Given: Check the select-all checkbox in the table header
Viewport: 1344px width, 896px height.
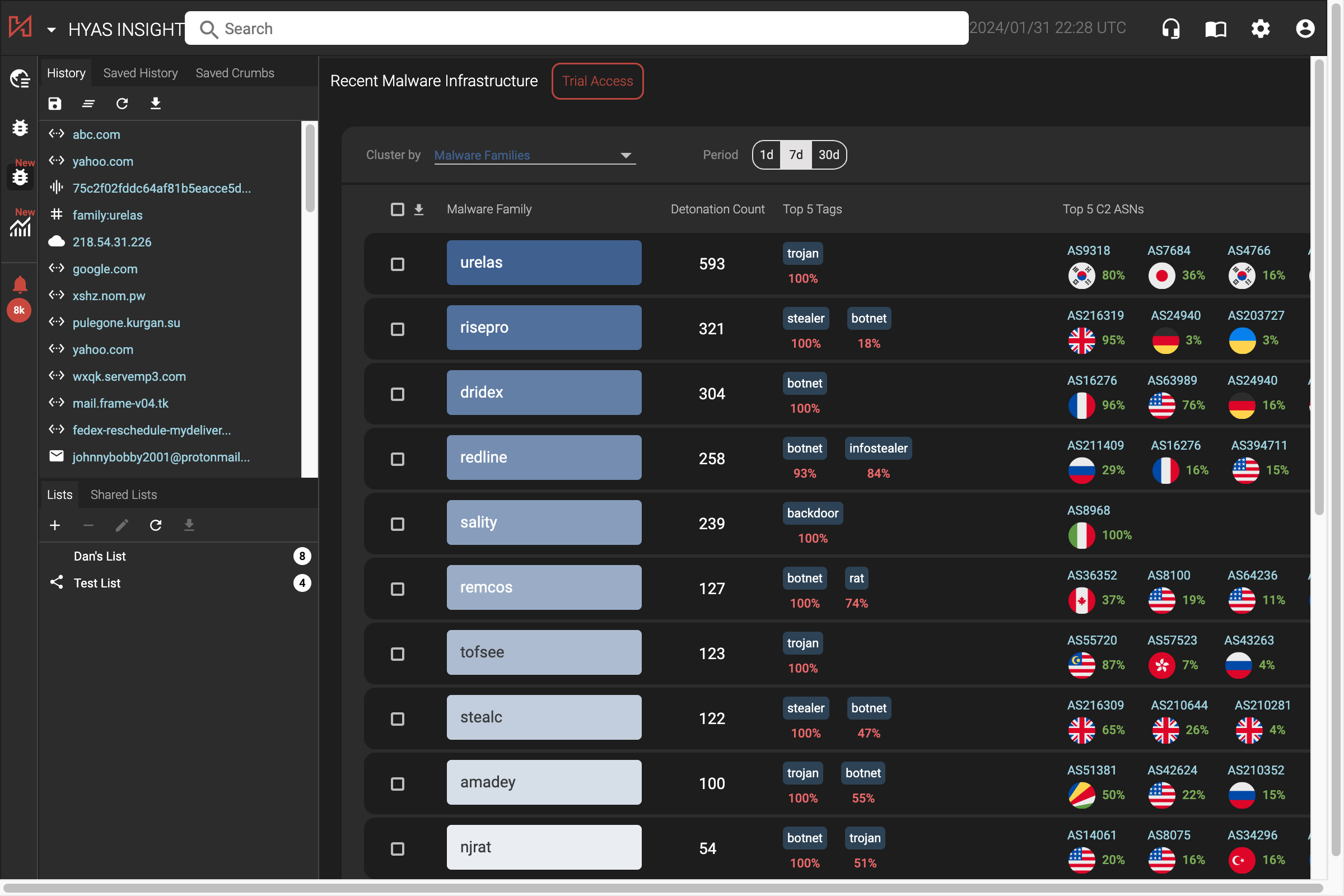Looking at the screenshot, I should [397, 209].
